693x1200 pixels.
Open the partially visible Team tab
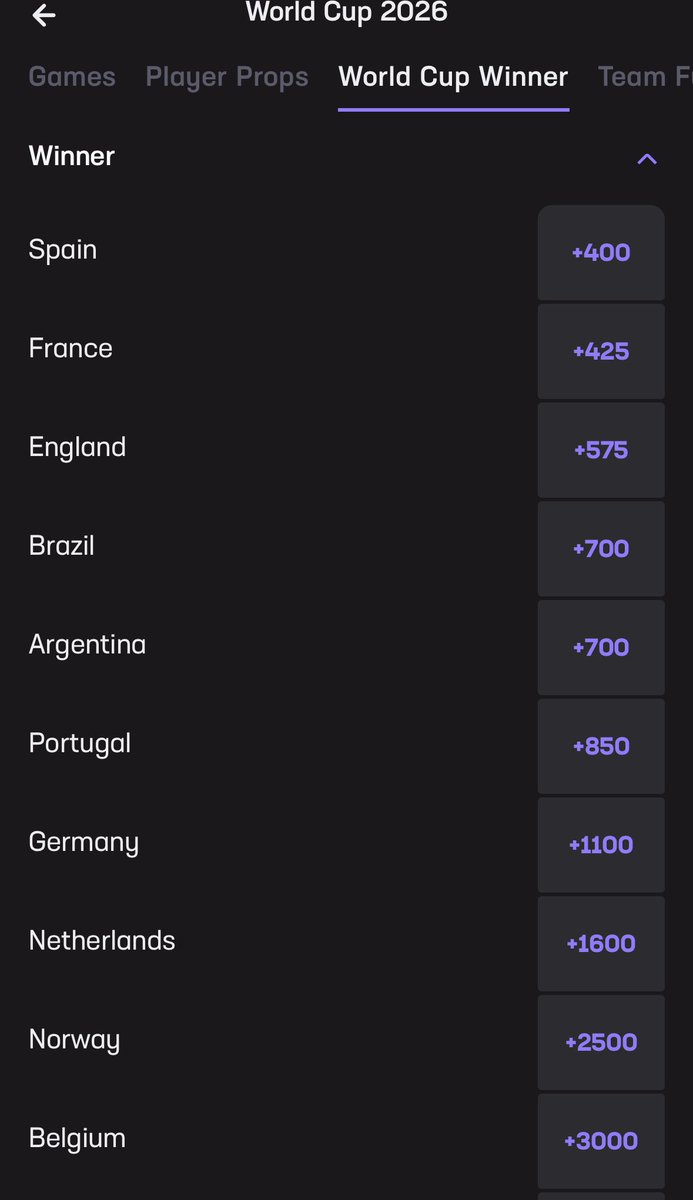[645, 77]
